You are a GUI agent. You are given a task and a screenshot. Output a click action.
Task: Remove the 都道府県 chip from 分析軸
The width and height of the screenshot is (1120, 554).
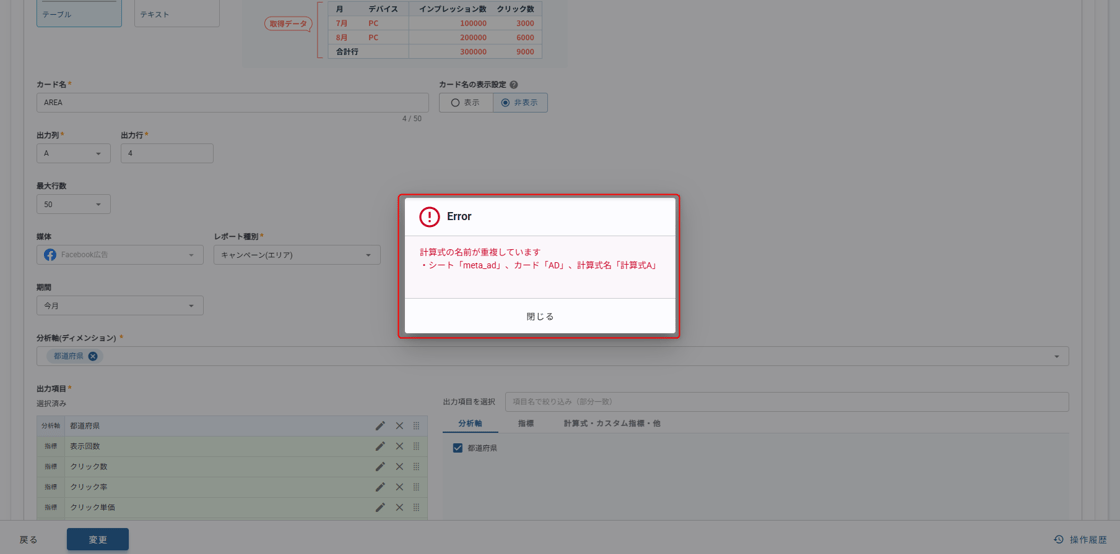pyautogui.click(x=93, y=356)
